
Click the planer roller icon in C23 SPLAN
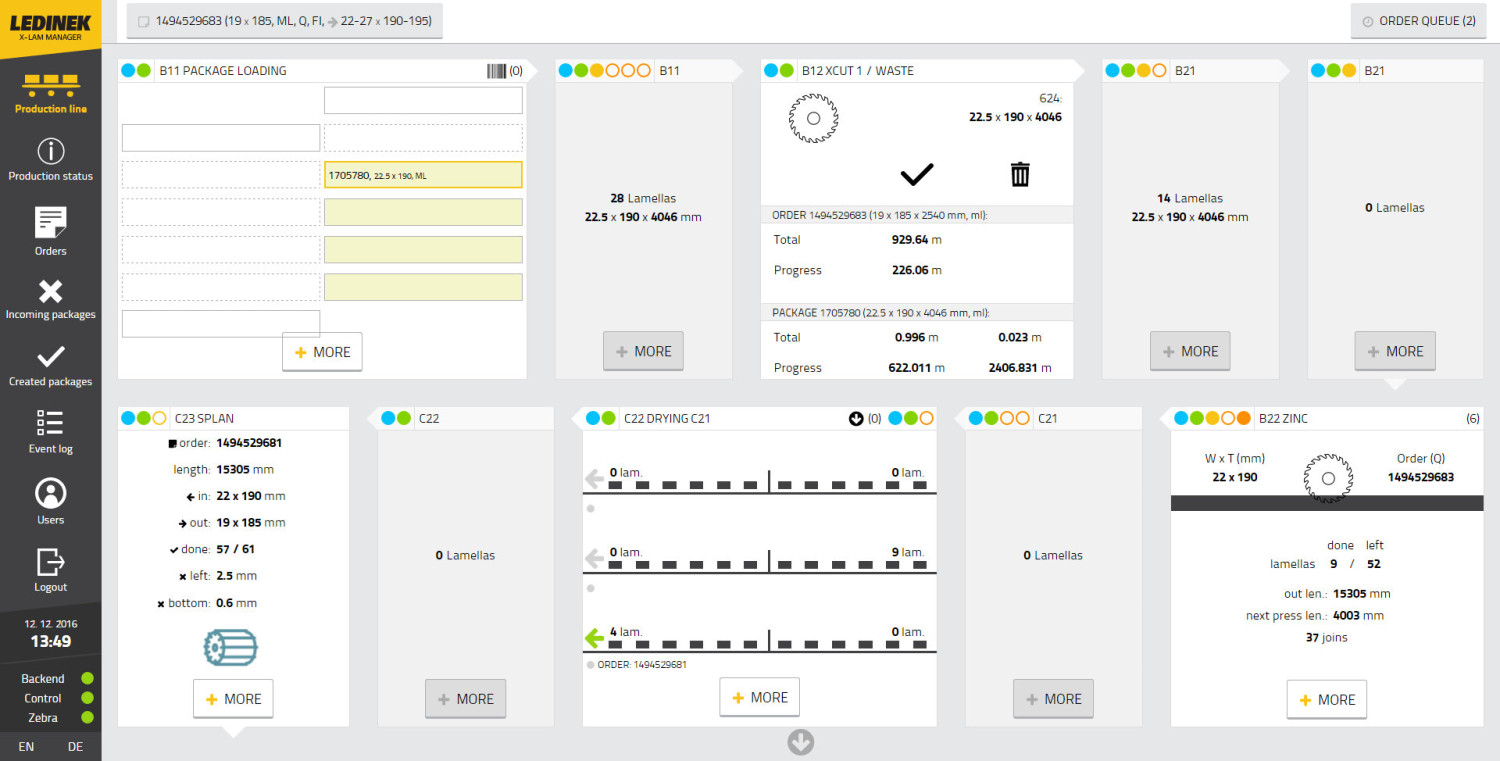pos(230,648)
